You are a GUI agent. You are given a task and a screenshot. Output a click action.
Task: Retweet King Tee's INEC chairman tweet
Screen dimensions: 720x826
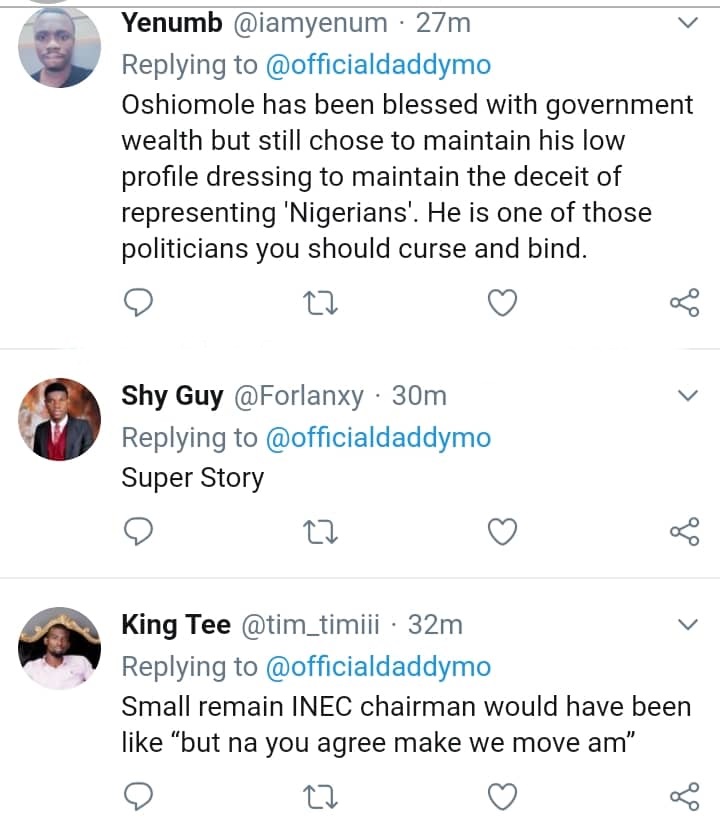322,795
